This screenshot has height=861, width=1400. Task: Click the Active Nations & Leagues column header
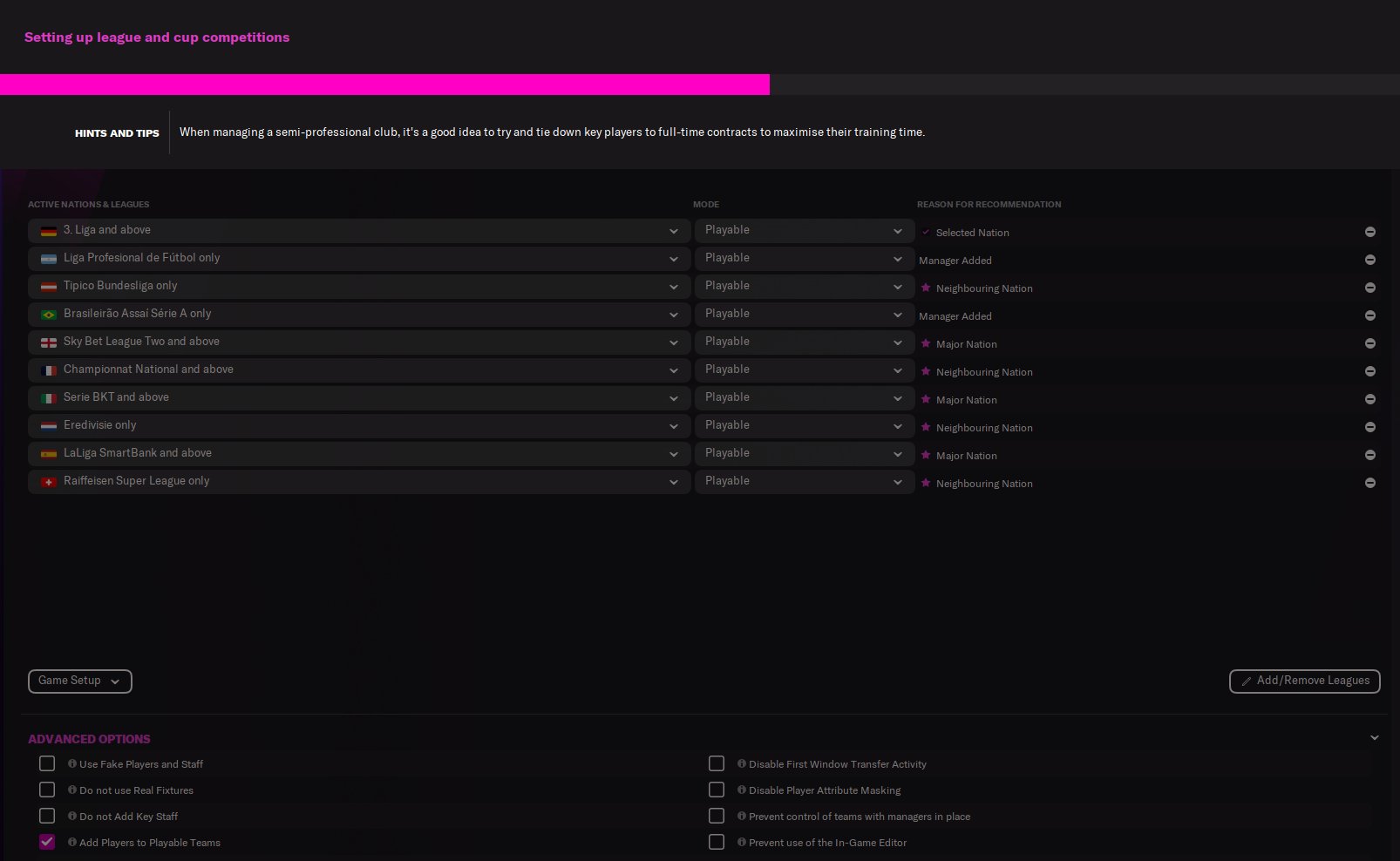pos(88,205)
